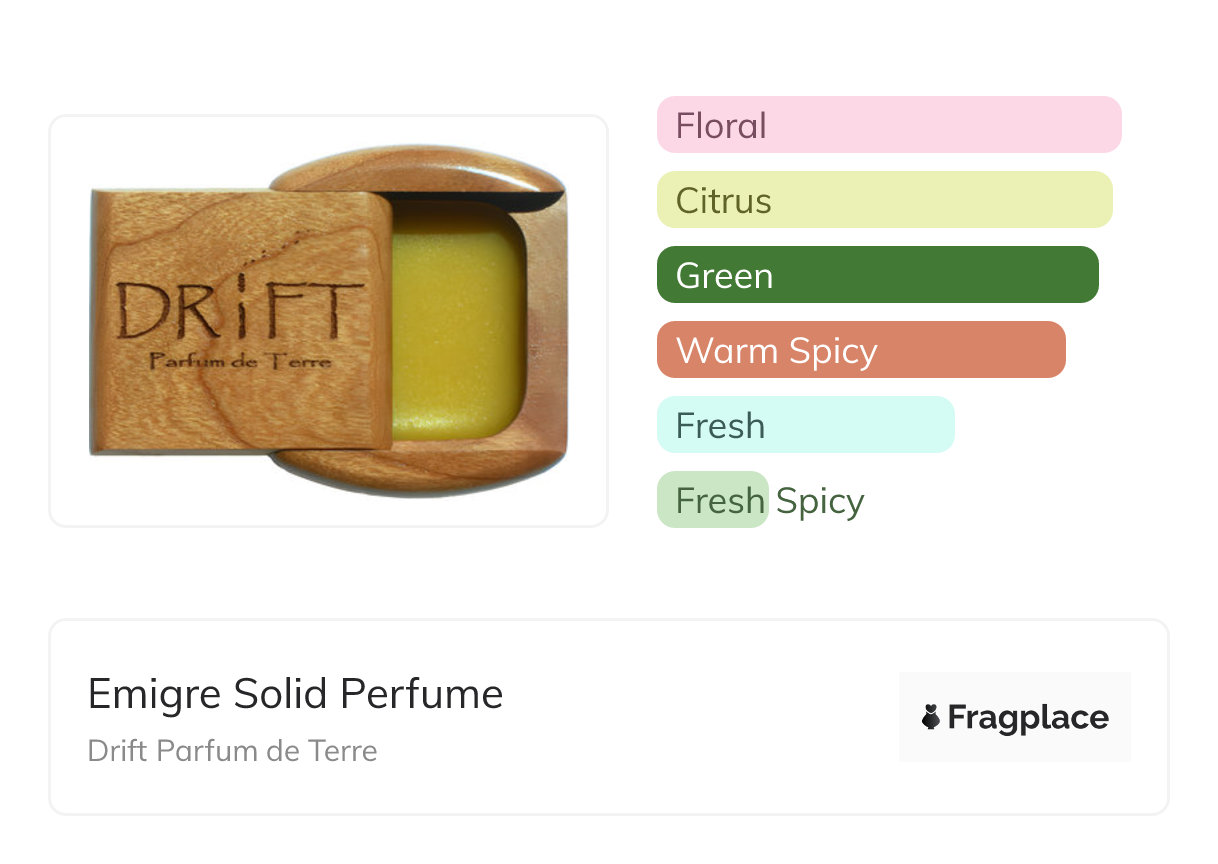The height and width of the screenshot is (864, 1218).
Task: Click the engraved 'Parfum de Terre' text
Action: pyautogui.click(x=240, y=361)
